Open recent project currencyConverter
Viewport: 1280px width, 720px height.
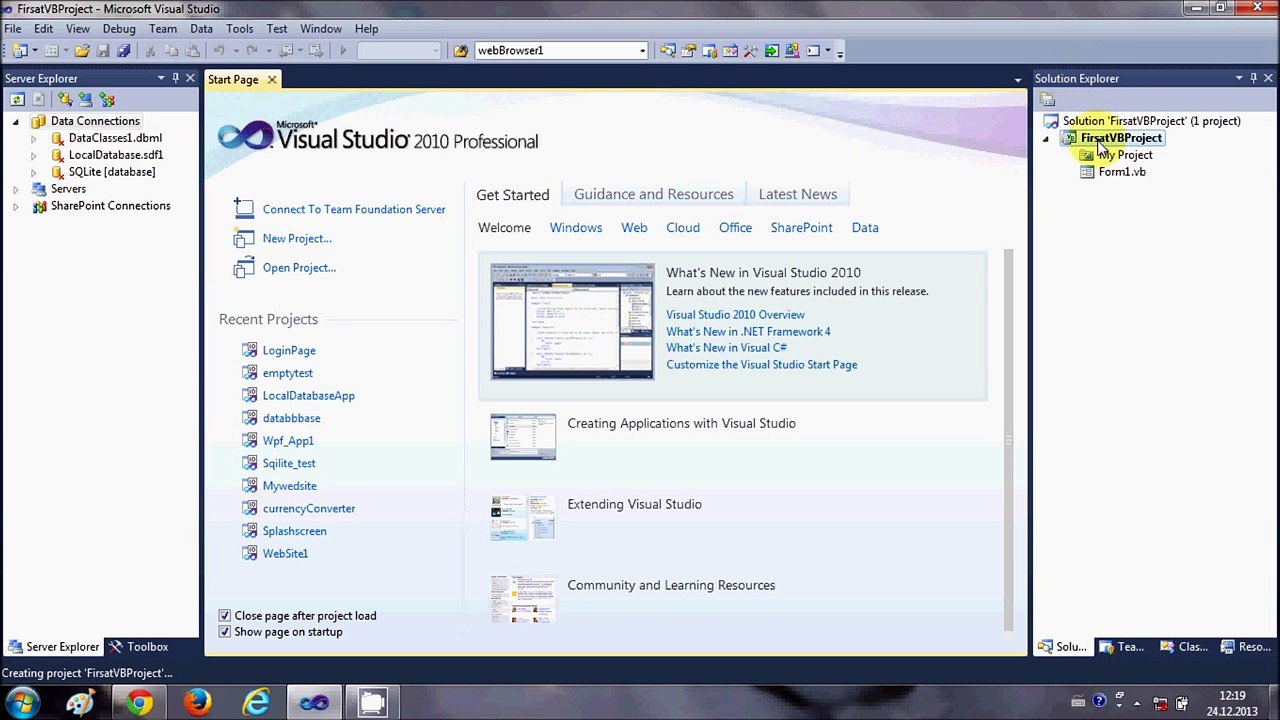pyautogui.click(x=309, y=509)
